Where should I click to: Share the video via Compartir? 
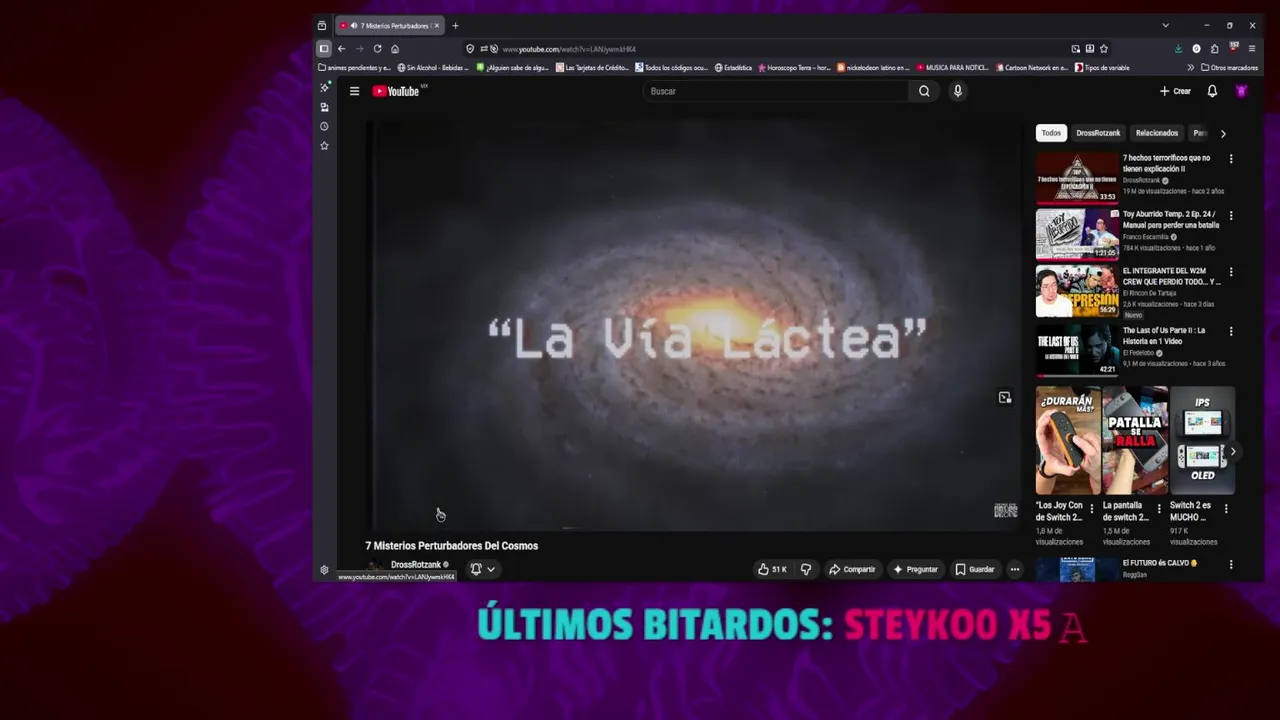pos(852,569)
